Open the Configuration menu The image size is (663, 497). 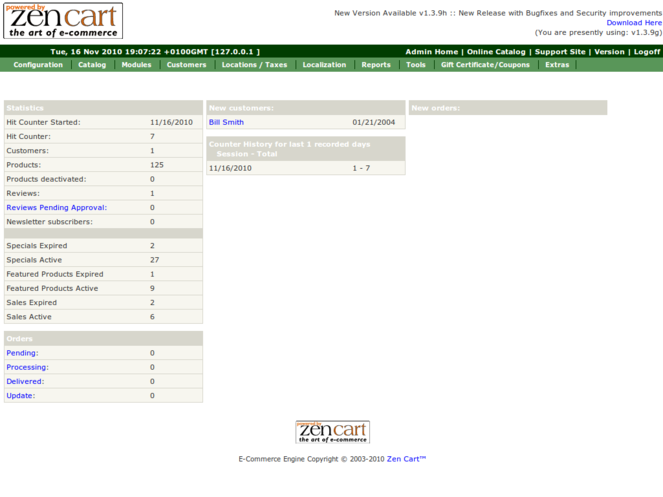pos(38,65)
